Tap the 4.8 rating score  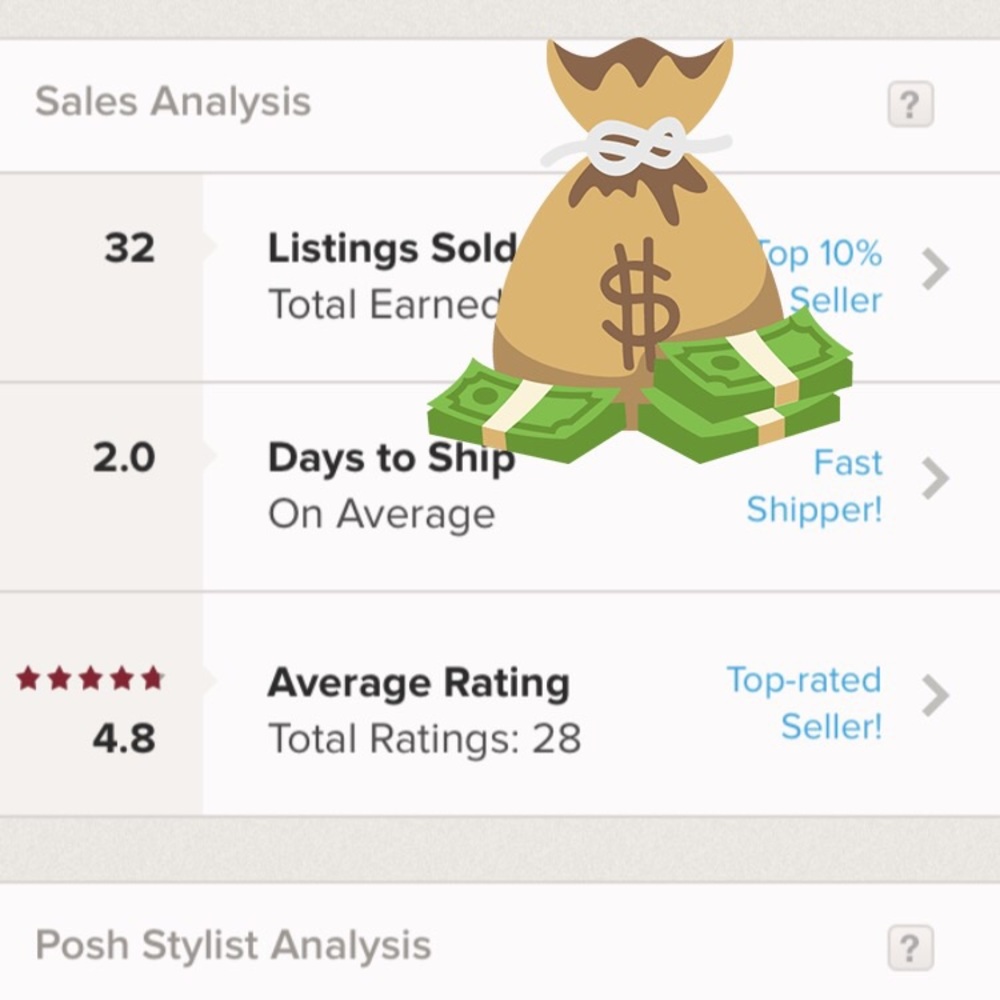[124, 738]
